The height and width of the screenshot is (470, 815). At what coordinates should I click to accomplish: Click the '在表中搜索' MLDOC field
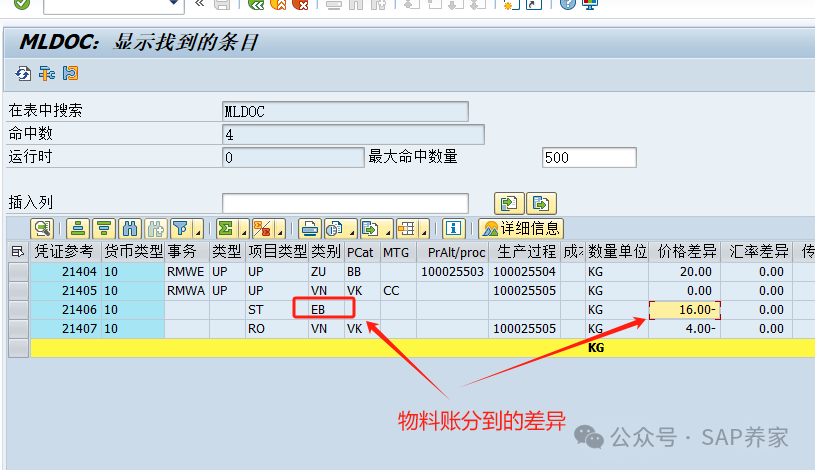coord(345,111)
